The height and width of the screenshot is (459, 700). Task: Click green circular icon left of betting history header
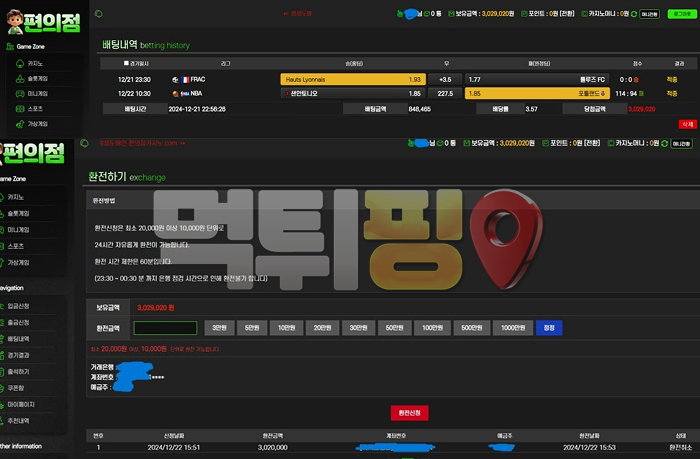pos(99,14)
